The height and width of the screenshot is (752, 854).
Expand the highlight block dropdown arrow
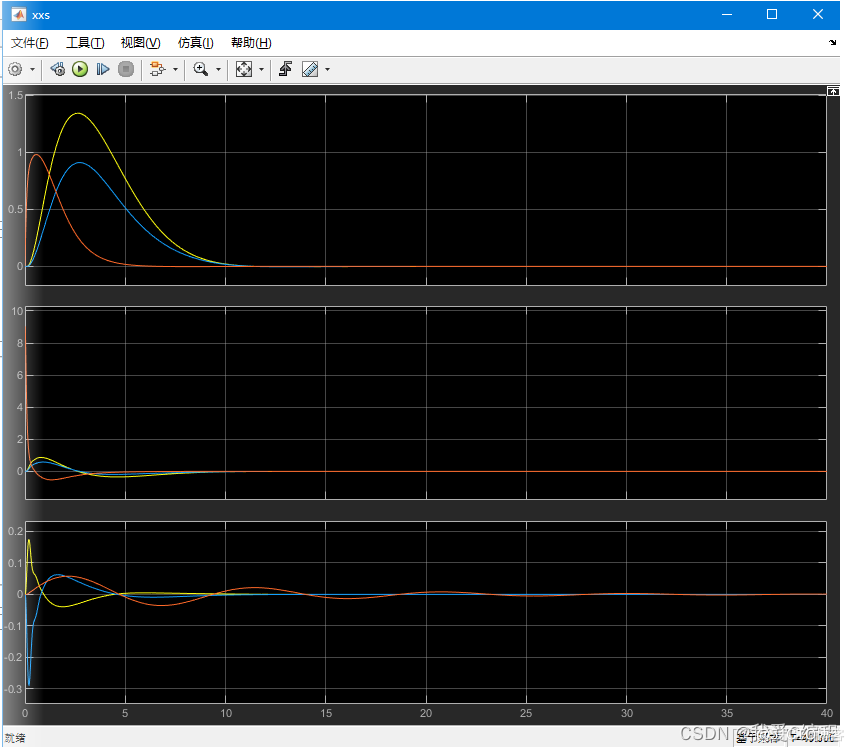[x=175, y=70]
